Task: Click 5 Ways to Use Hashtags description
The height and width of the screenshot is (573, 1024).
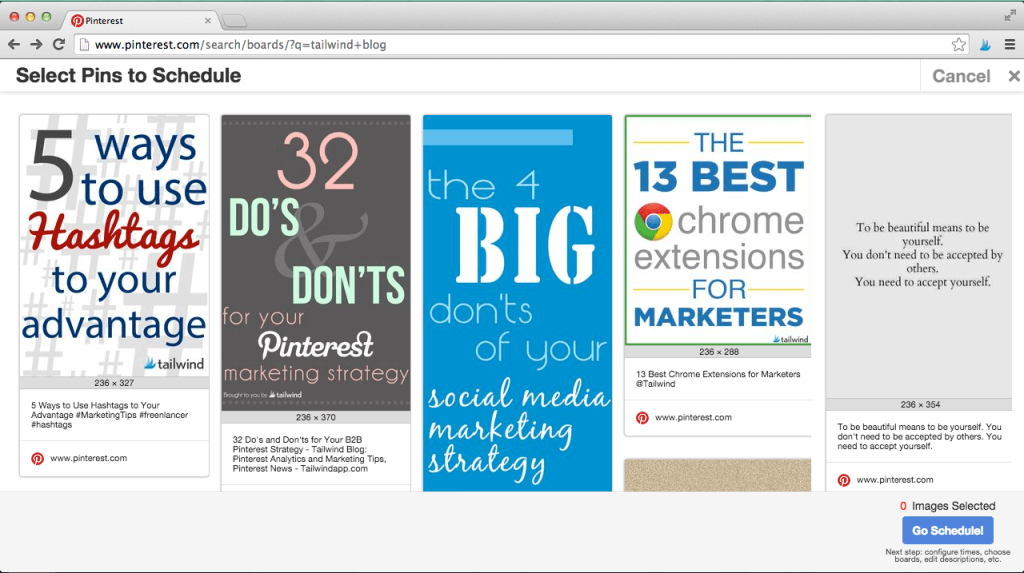Action: tap(109, 415)
